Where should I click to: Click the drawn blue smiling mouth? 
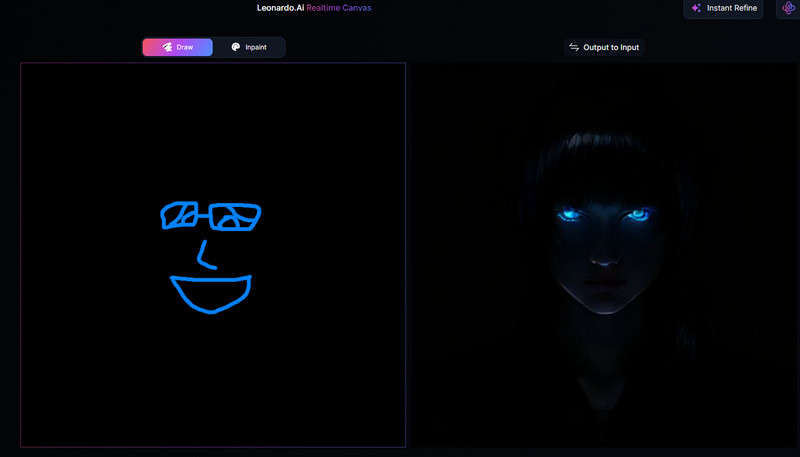coord(211,292)
